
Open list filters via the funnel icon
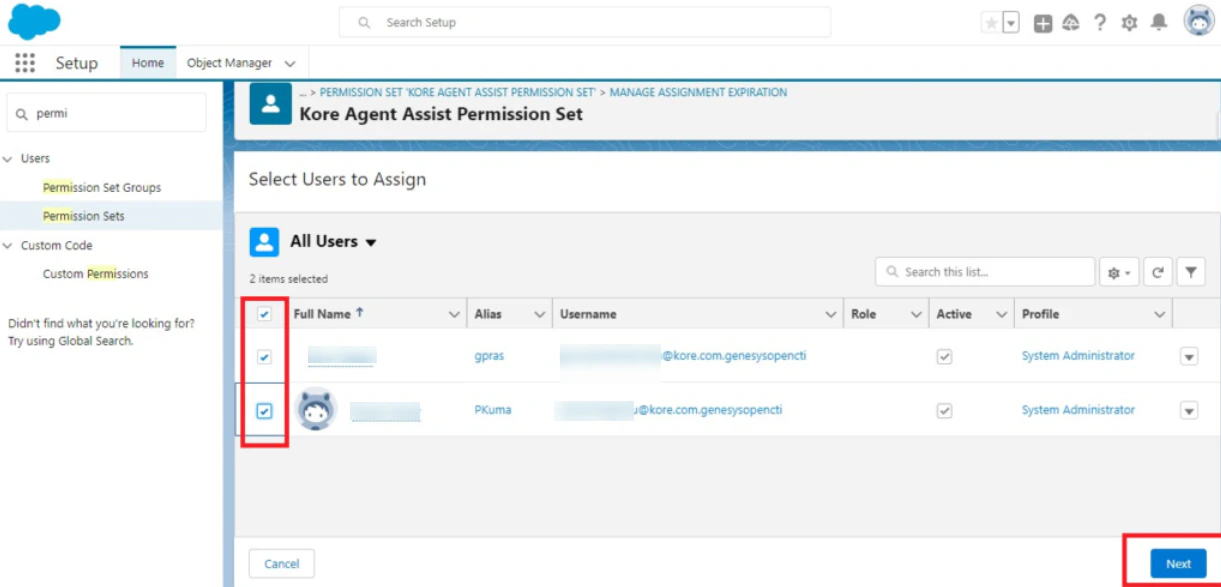pos(1191,271)
